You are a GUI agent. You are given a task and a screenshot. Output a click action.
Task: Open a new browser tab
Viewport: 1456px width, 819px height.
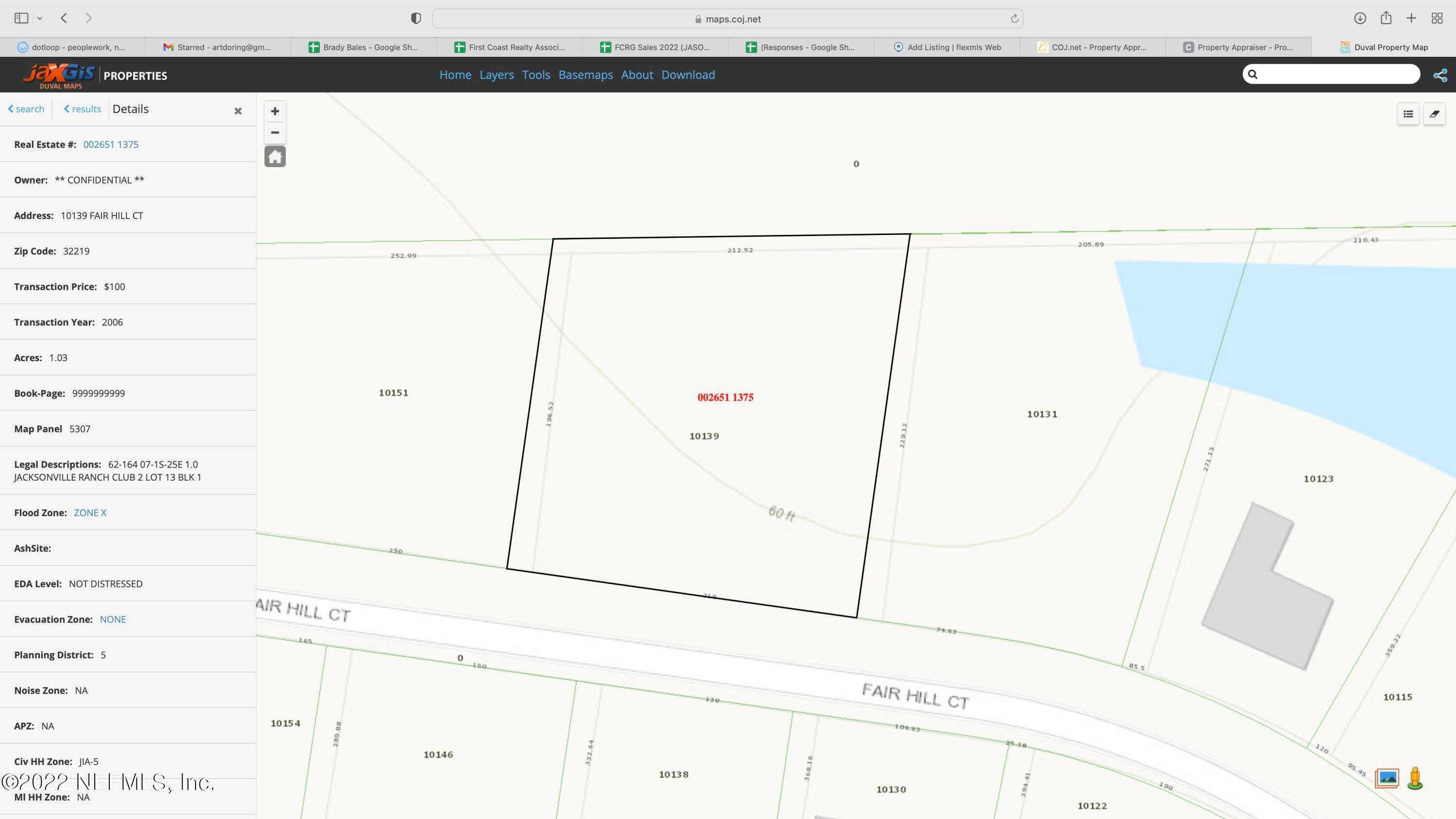[x=1411, y=18]
